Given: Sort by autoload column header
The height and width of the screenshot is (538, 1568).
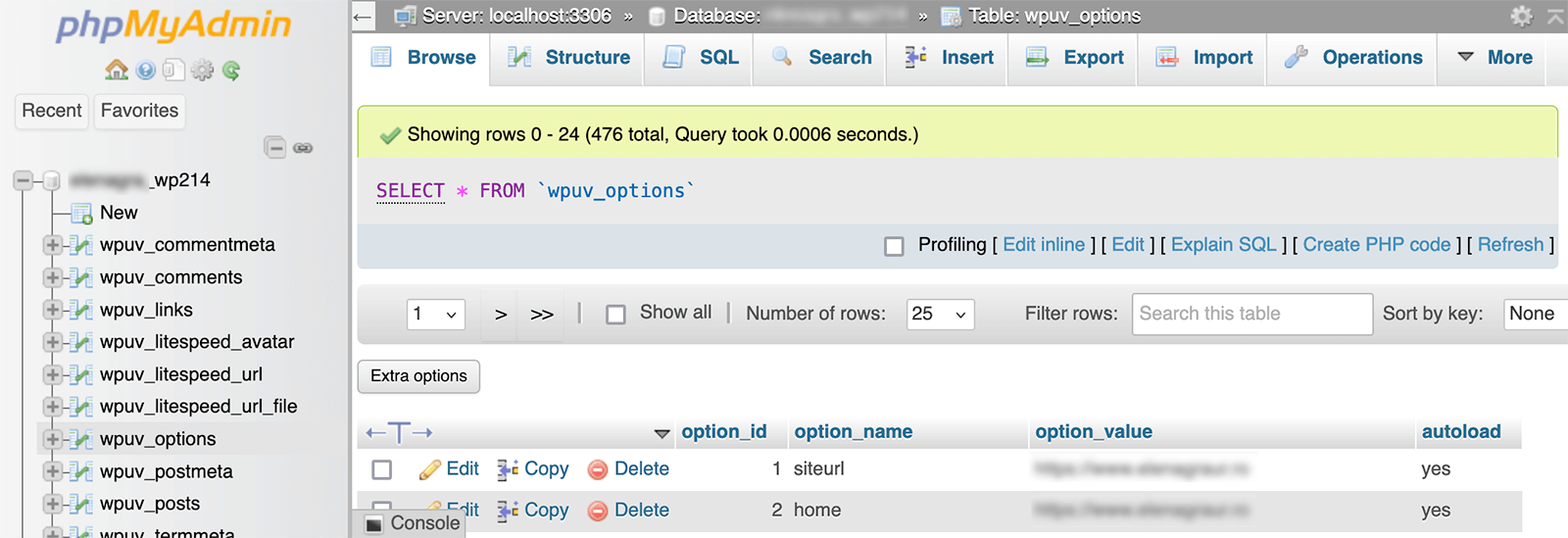Looking at the screenshot, I should 1461,432.
